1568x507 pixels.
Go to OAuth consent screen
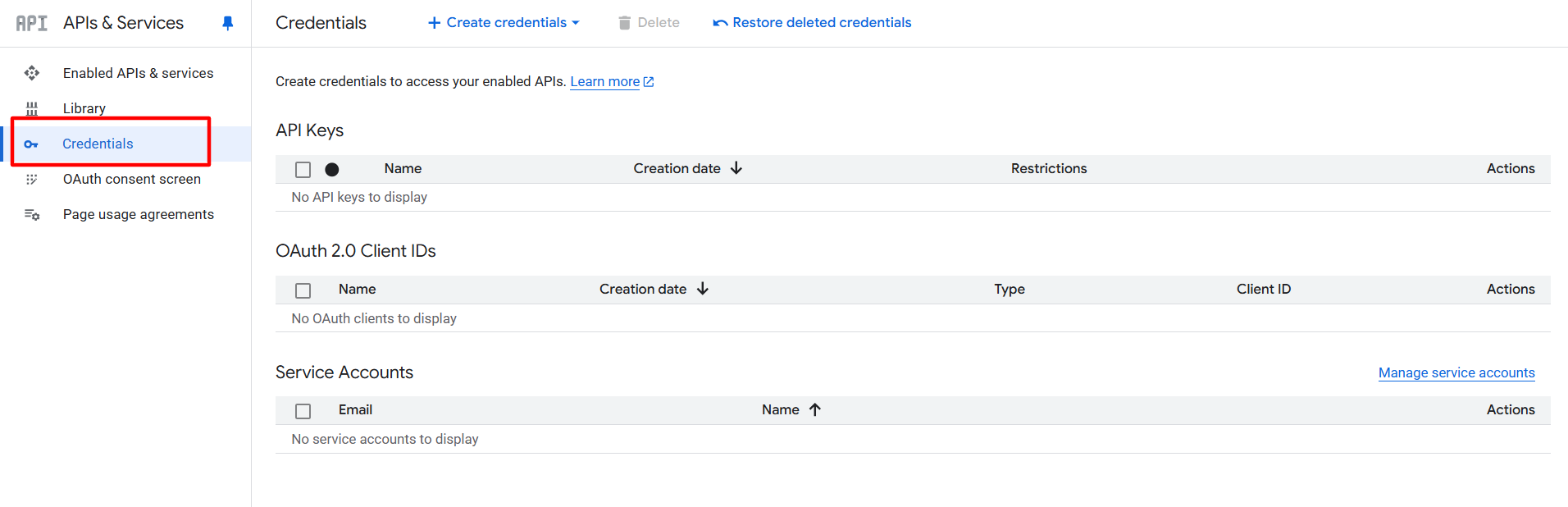(x=132, y=179)
